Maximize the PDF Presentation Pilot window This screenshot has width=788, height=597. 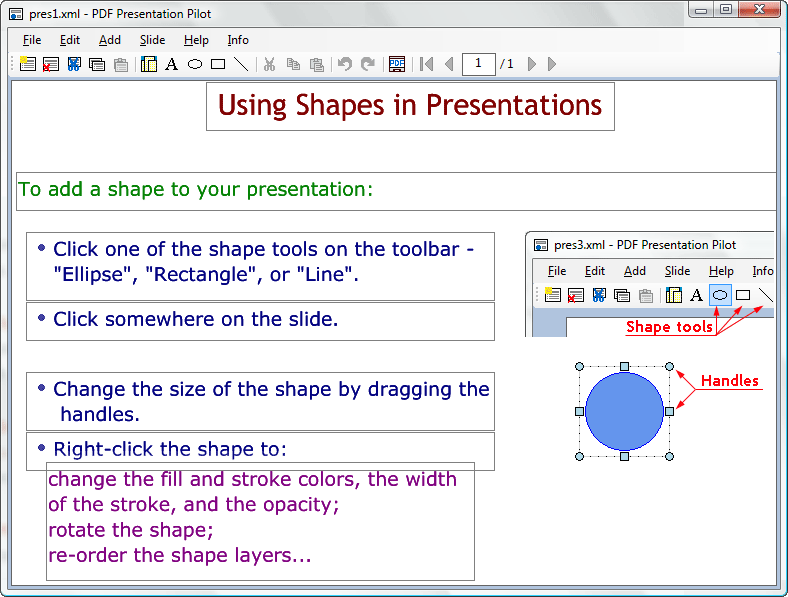[x=726, y=10]
